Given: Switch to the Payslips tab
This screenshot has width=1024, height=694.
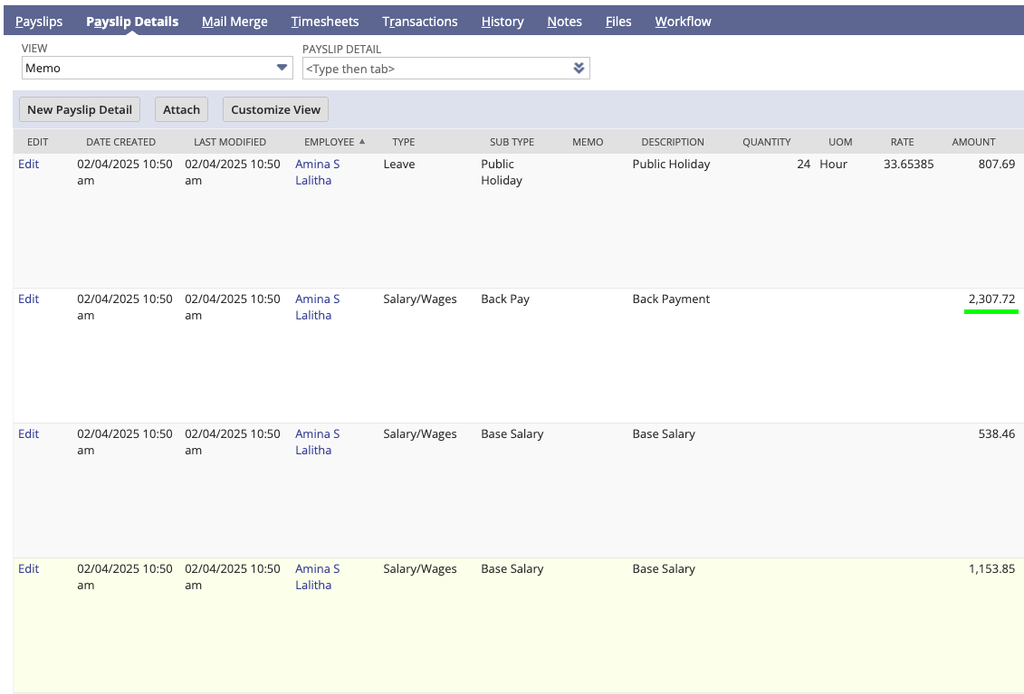Looking at the screenshot, I should point(39,22).
